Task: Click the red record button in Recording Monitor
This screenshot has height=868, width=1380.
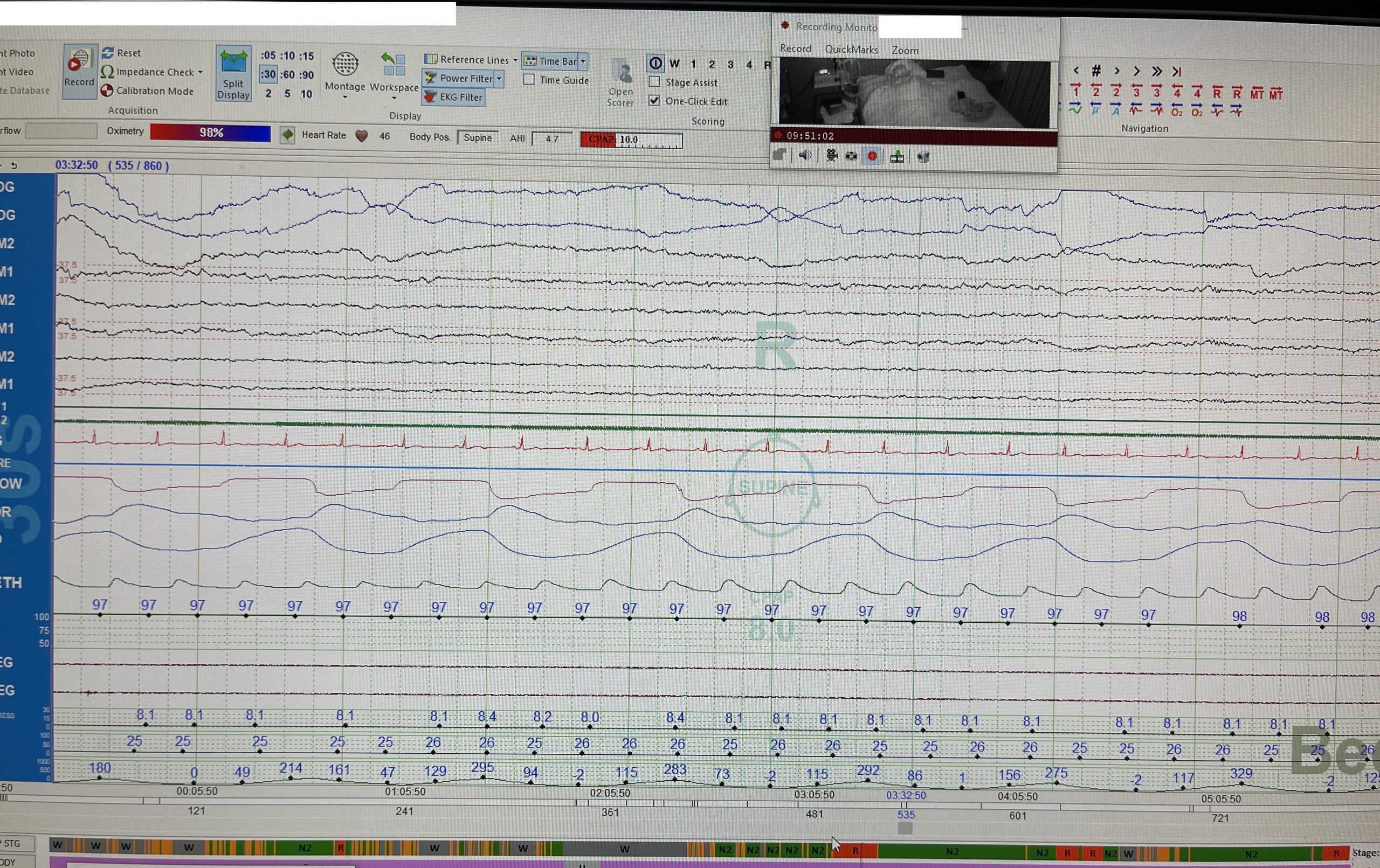Action: 872,156
